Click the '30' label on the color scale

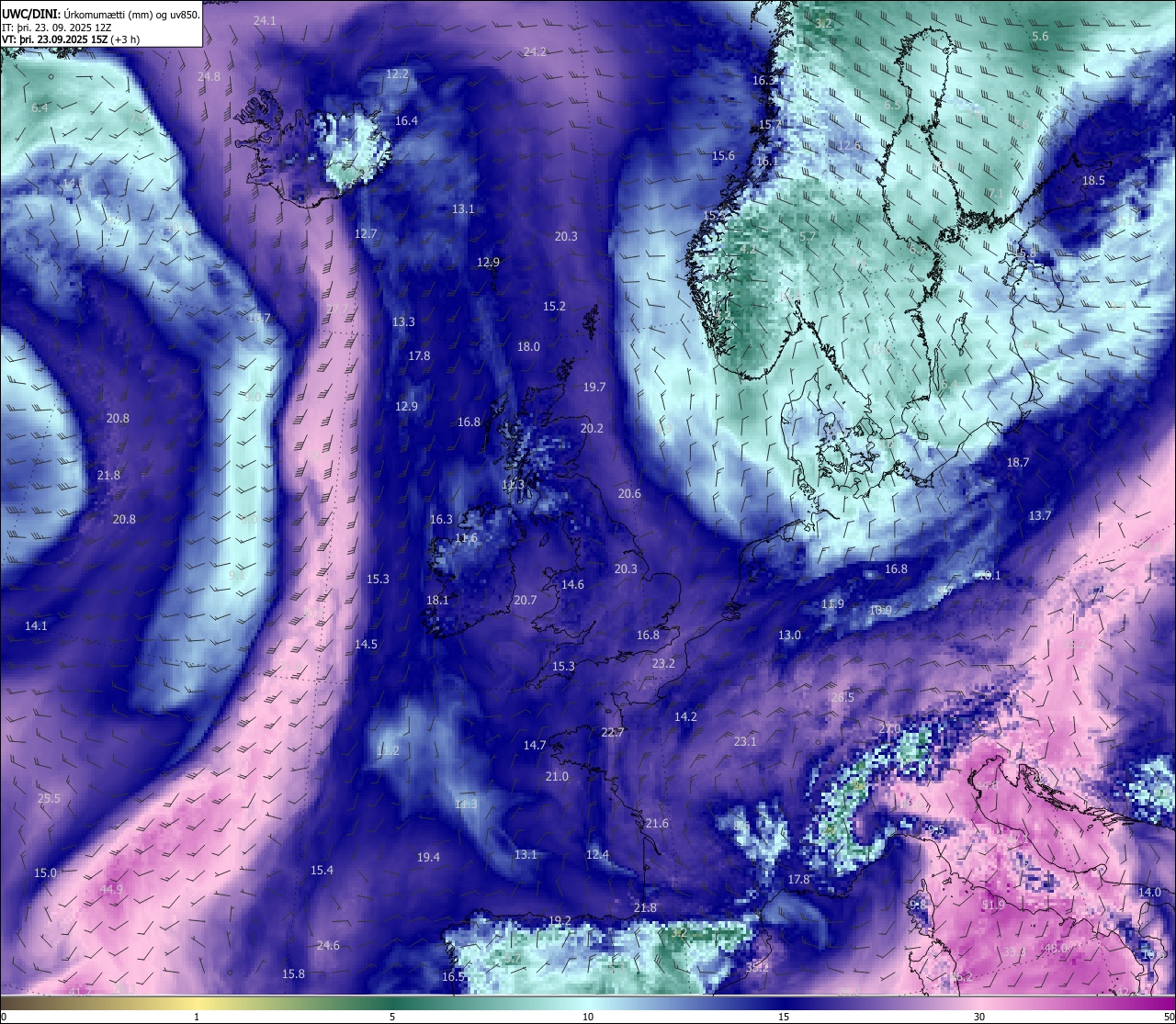[x=979, y=1017]
